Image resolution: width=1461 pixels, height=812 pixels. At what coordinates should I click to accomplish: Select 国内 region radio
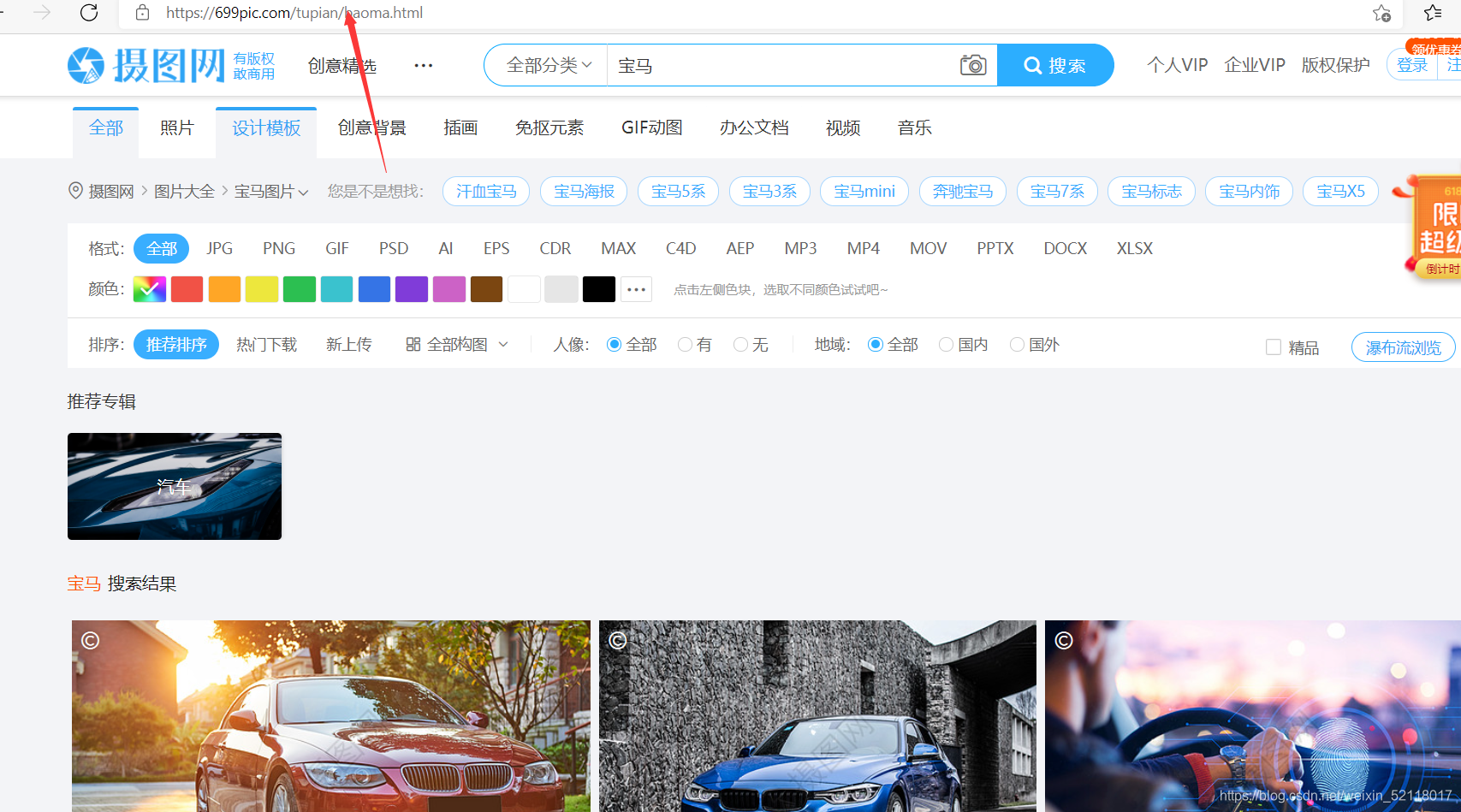click(946, 344)
